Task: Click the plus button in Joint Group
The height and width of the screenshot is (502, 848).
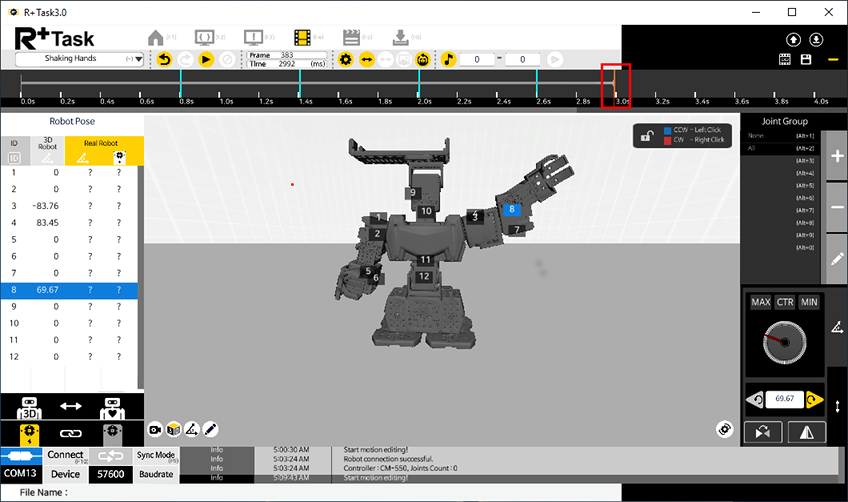Action: click(x=837, y=157)
